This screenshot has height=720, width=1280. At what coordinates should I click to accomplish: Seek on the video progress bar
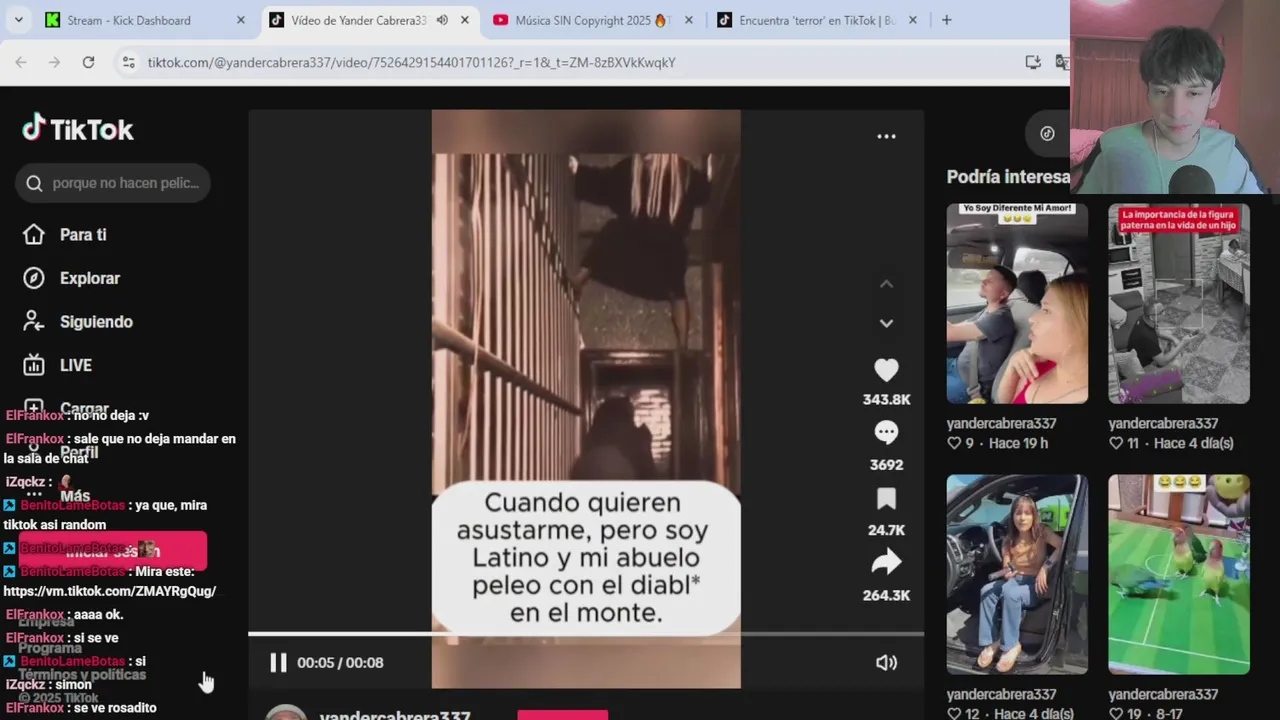586,634
